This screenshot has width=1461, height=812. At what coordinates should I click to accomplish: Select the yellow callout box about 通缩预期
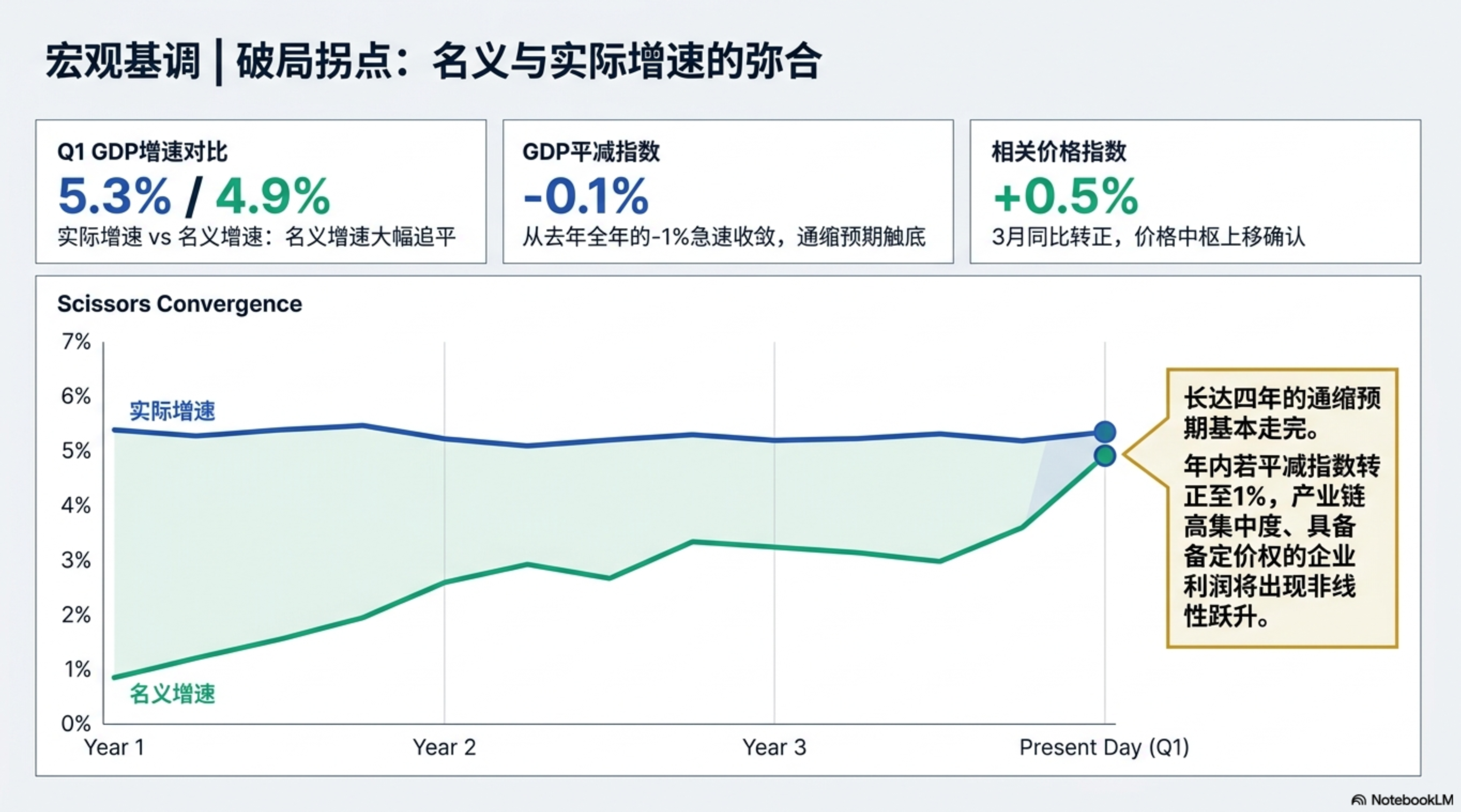coord(1282,508)
